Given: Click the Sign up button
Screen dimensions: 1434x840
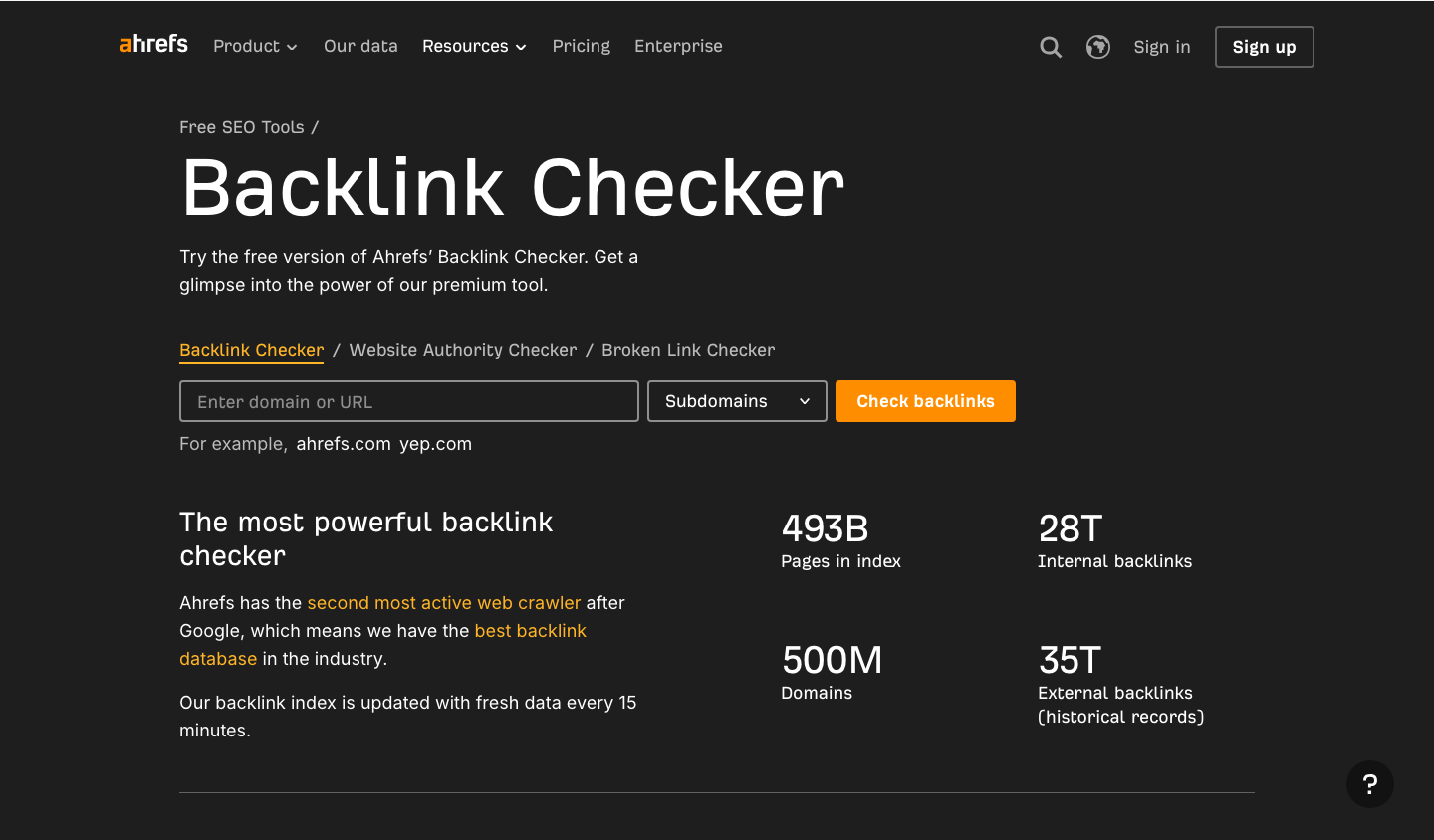Looking at the screenshot, I should pyautogui.click(x=1265, y=47).
